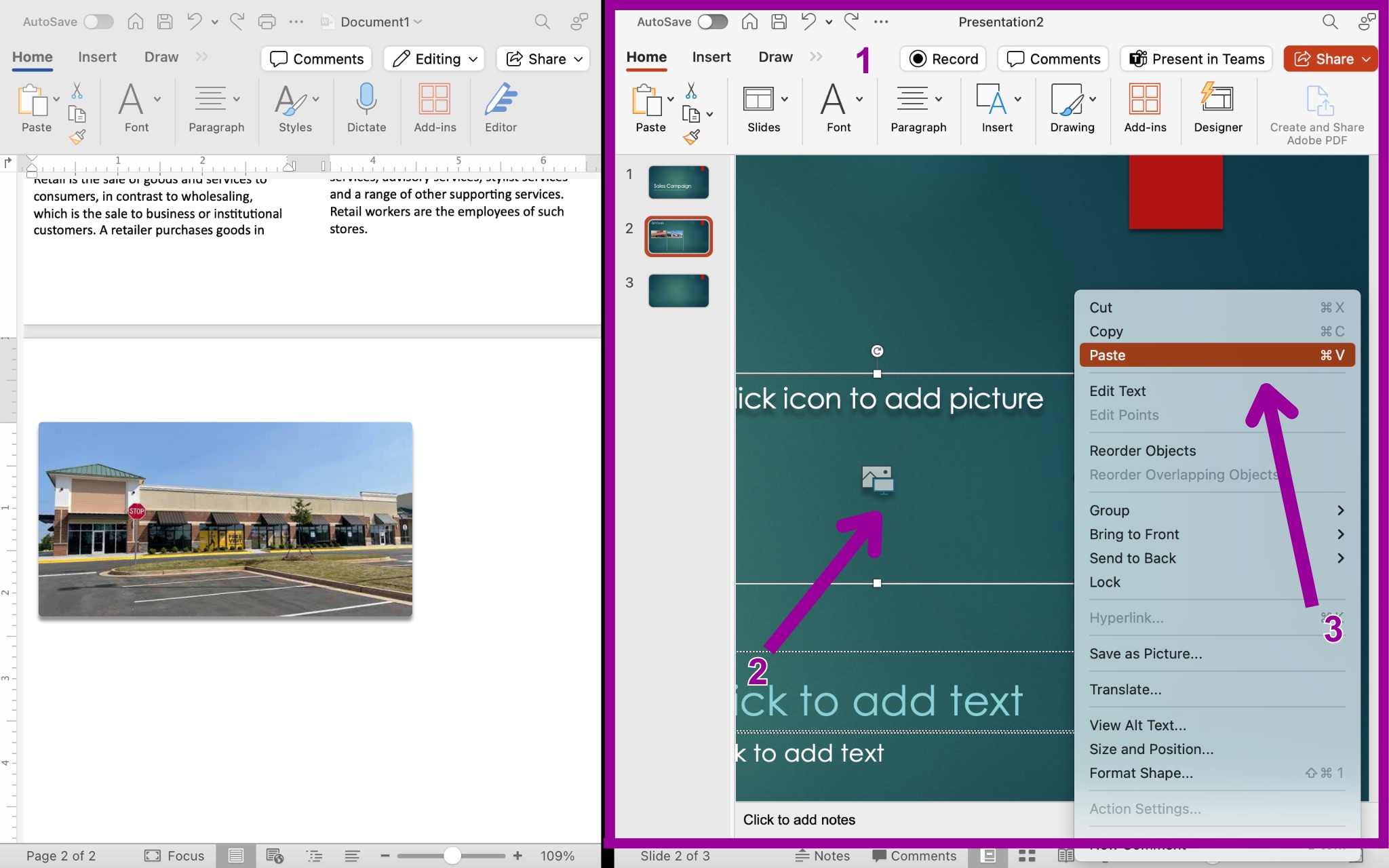
Task: Select slide 3 thumbnail in PowerPoint
Action: pyautogui.click(x=678, y=290)
